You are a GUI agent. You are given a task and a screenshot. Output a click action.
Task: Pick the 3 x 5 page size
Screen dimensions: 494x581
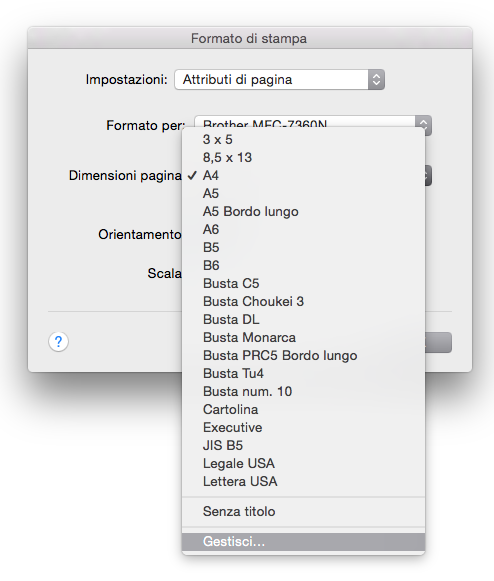click(x=303, y=139)
